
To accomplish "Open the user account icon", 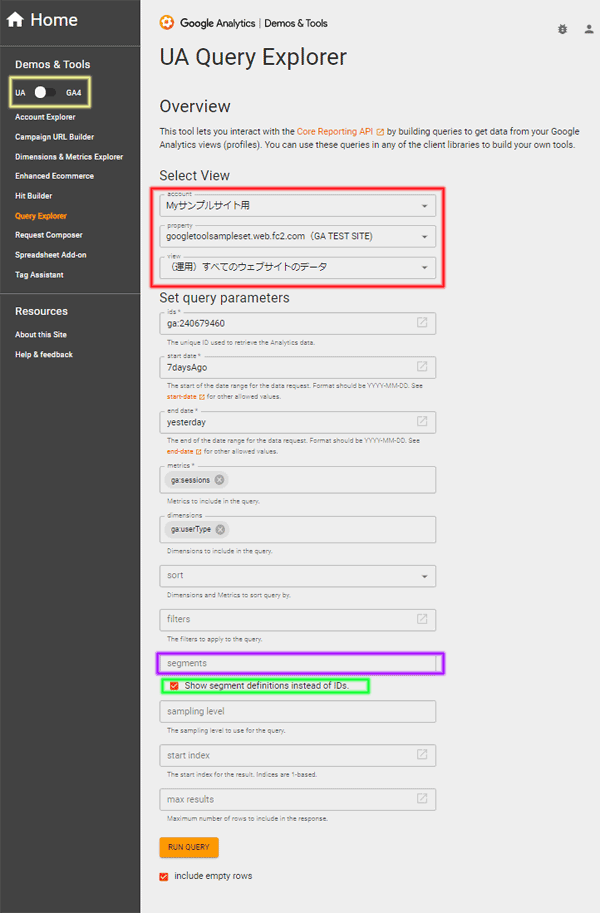I will (589, 29).
